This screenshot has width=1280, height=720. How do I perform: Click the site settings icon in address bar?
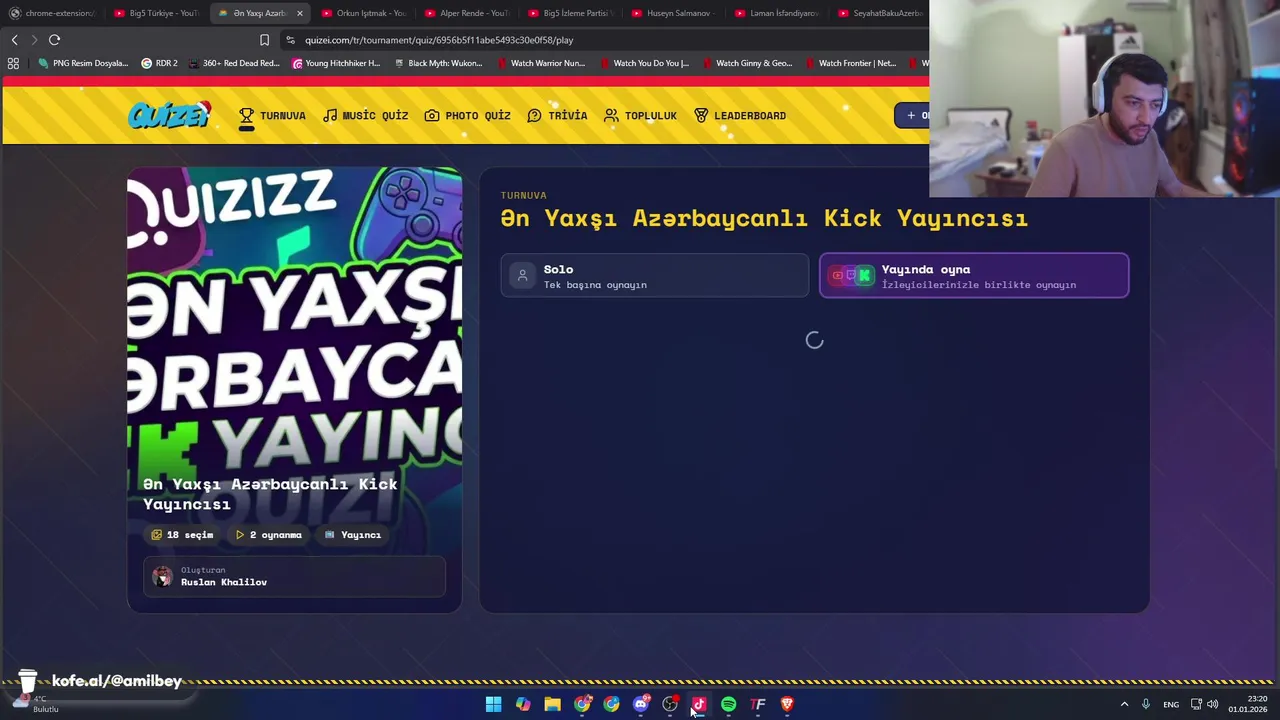290,40
